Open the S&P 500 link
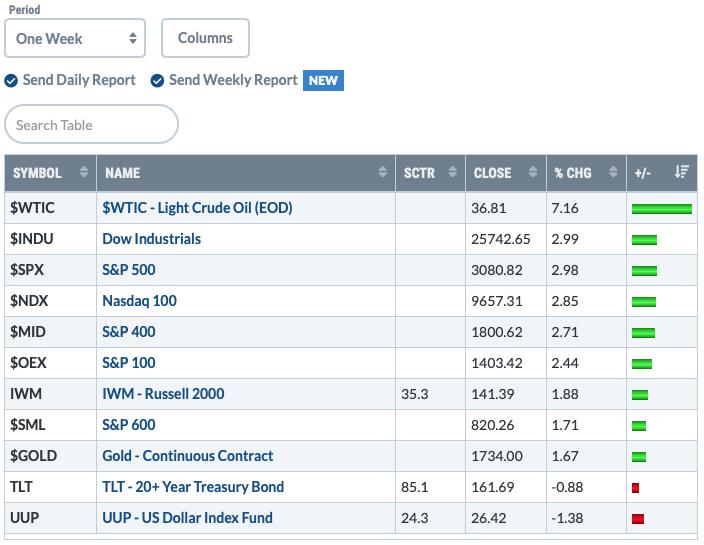Screen dimensions: 704x545 pyautogui.click(x=128, y=270)
